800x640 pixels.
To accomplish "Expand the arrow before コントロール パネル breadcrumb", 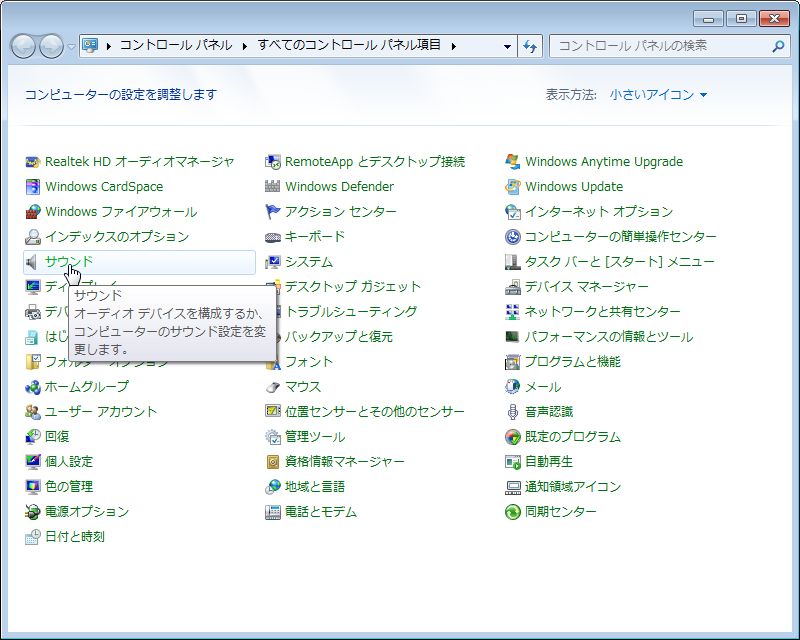I will click(109, 46).
